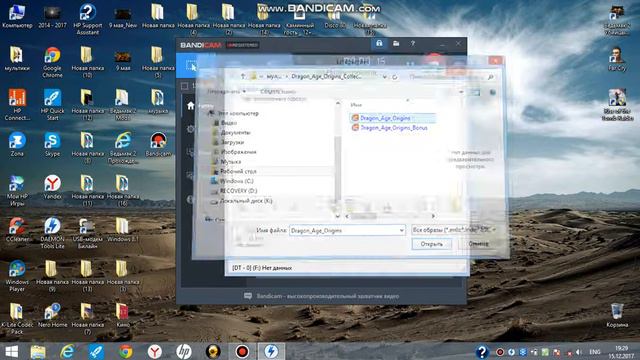Open Bandicam's settings gear tab
Viewport: 640px width, 360px height.
(190, 129)
